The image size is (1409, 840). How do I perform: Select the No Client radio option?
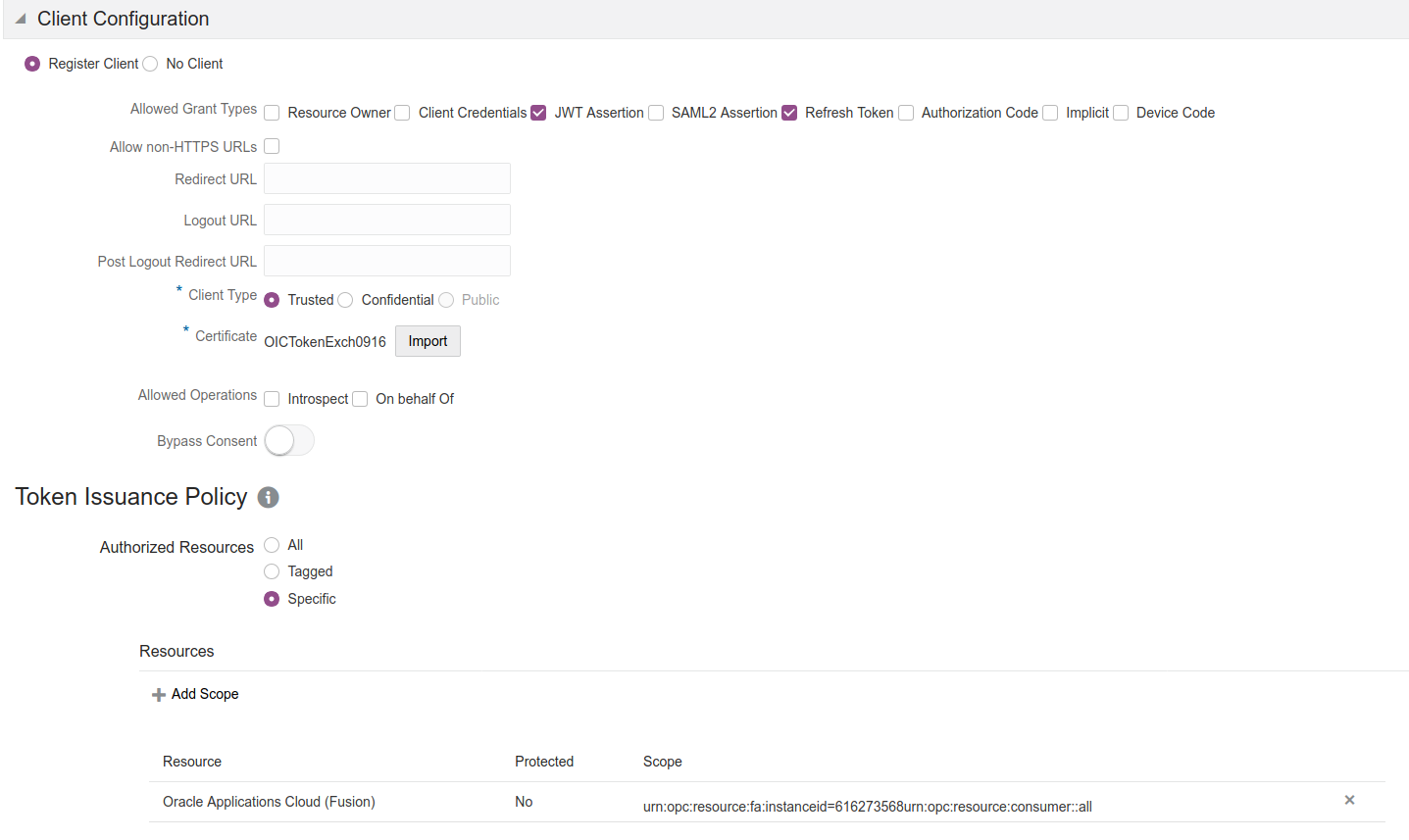click(x=150, y=64)
